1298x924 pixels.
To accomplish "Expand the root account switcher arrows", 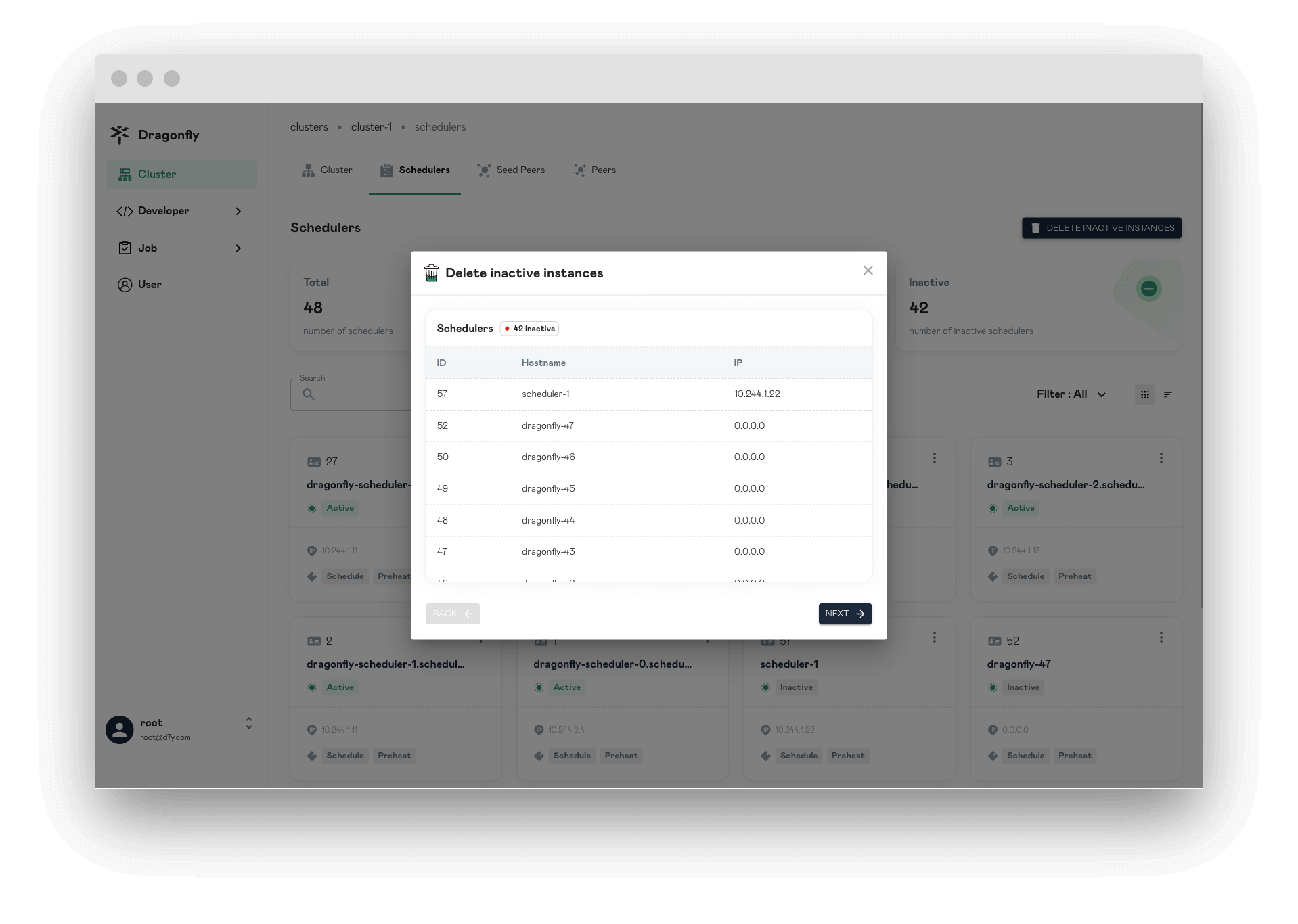I will [249, 723].
